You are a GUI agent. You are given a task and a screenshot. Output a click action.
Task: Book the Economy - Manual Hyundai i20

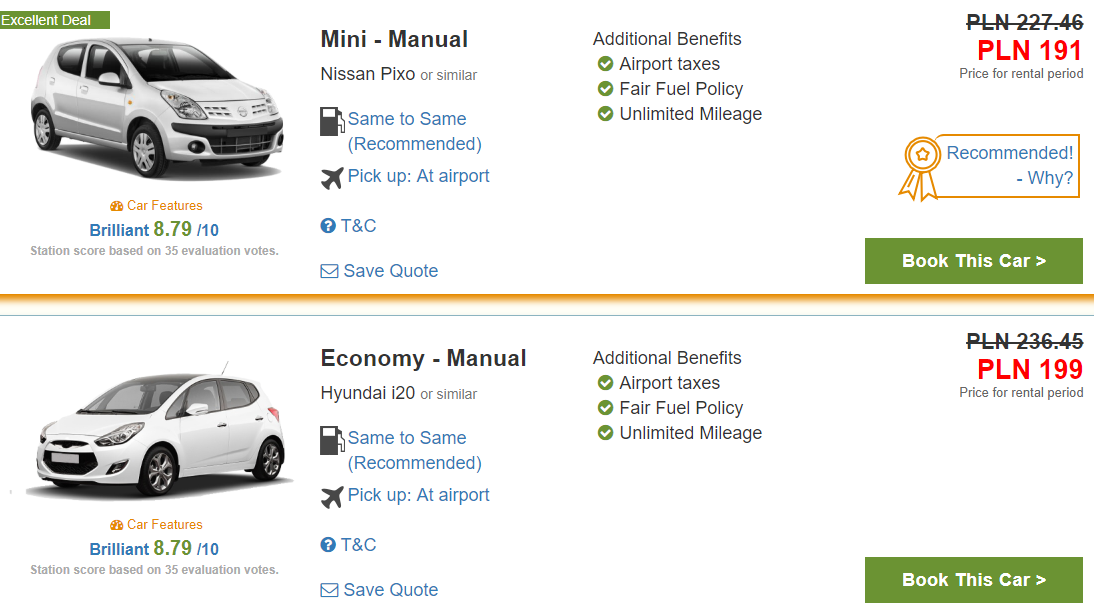click(x=973, y=580)
